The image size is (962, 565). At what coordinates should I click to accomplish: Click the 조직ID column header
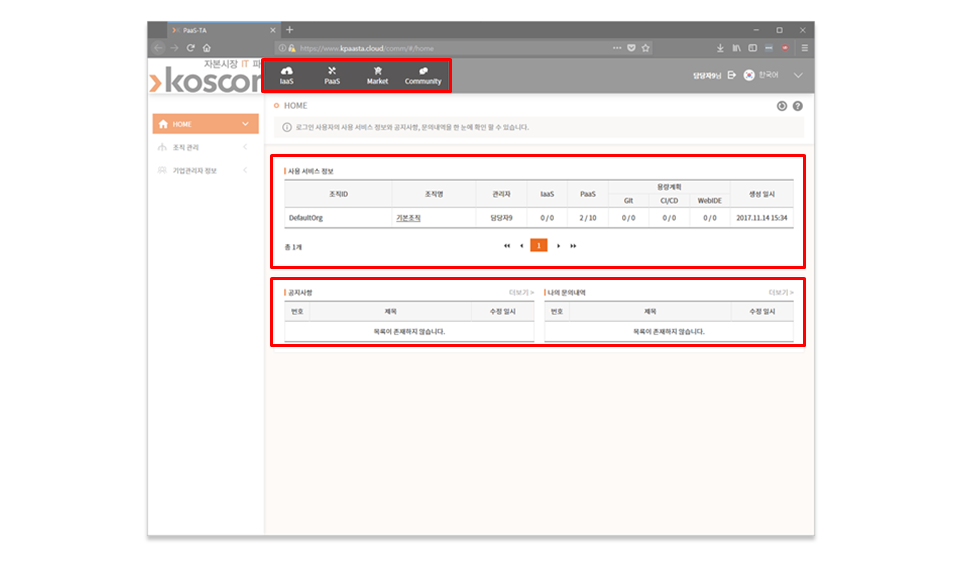point(338,194)
